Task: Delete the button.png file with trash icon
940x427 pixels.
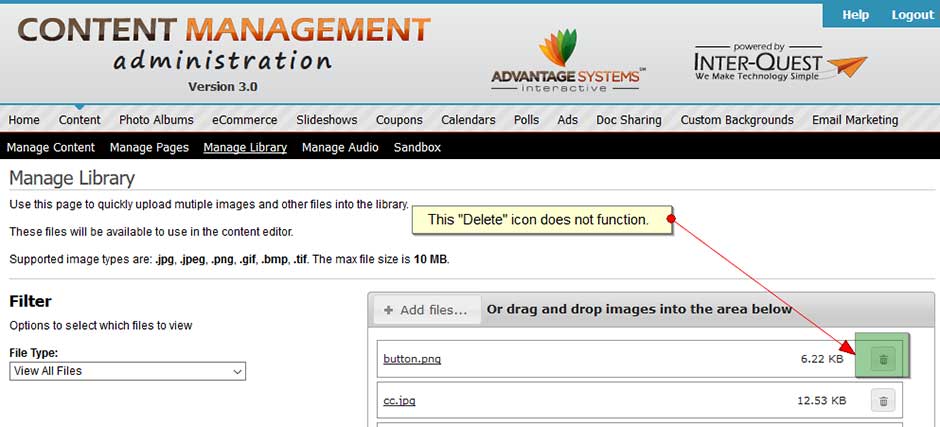Action: [x=882, y=359]
